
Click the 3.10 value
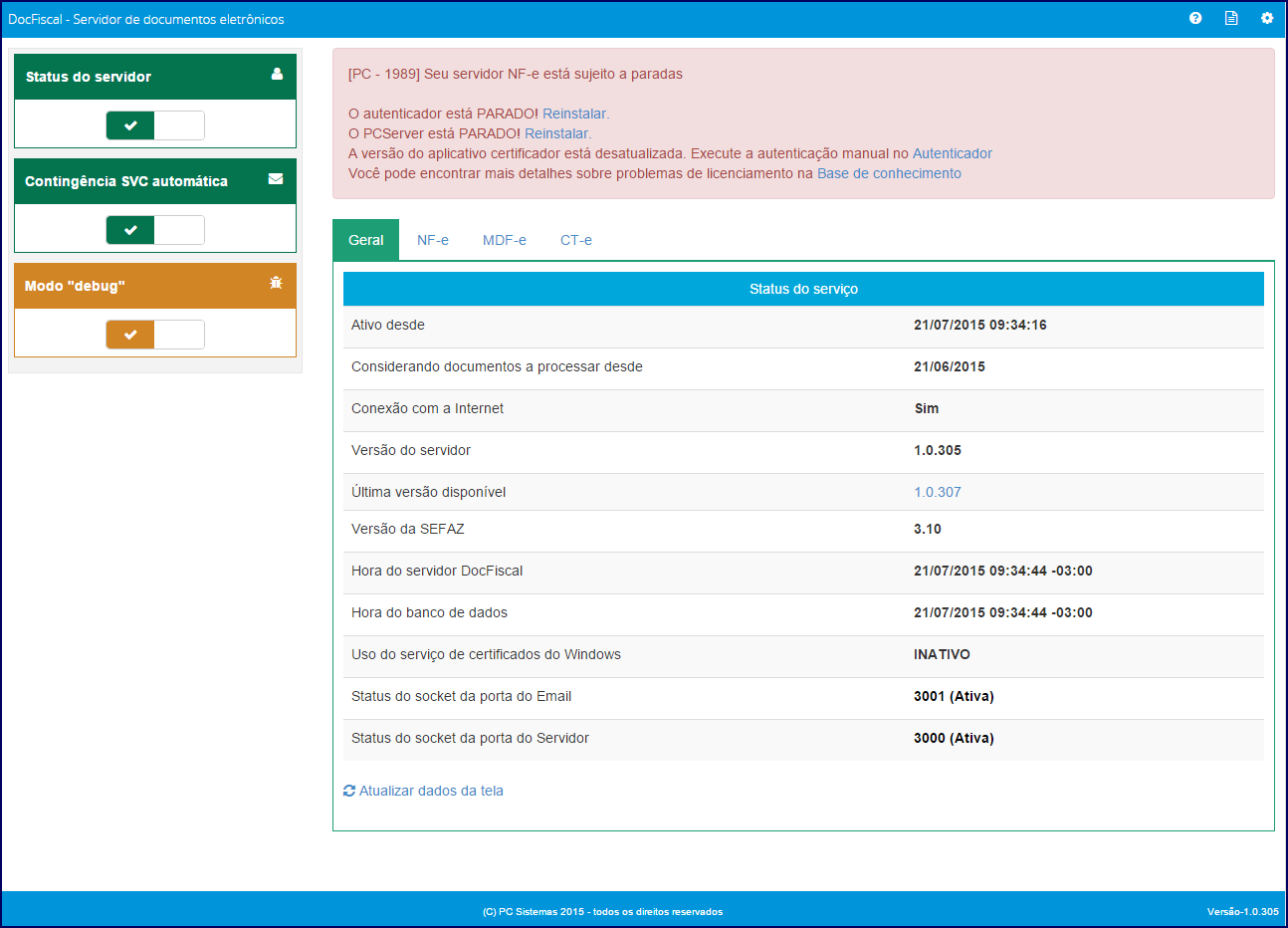[928, 529]
